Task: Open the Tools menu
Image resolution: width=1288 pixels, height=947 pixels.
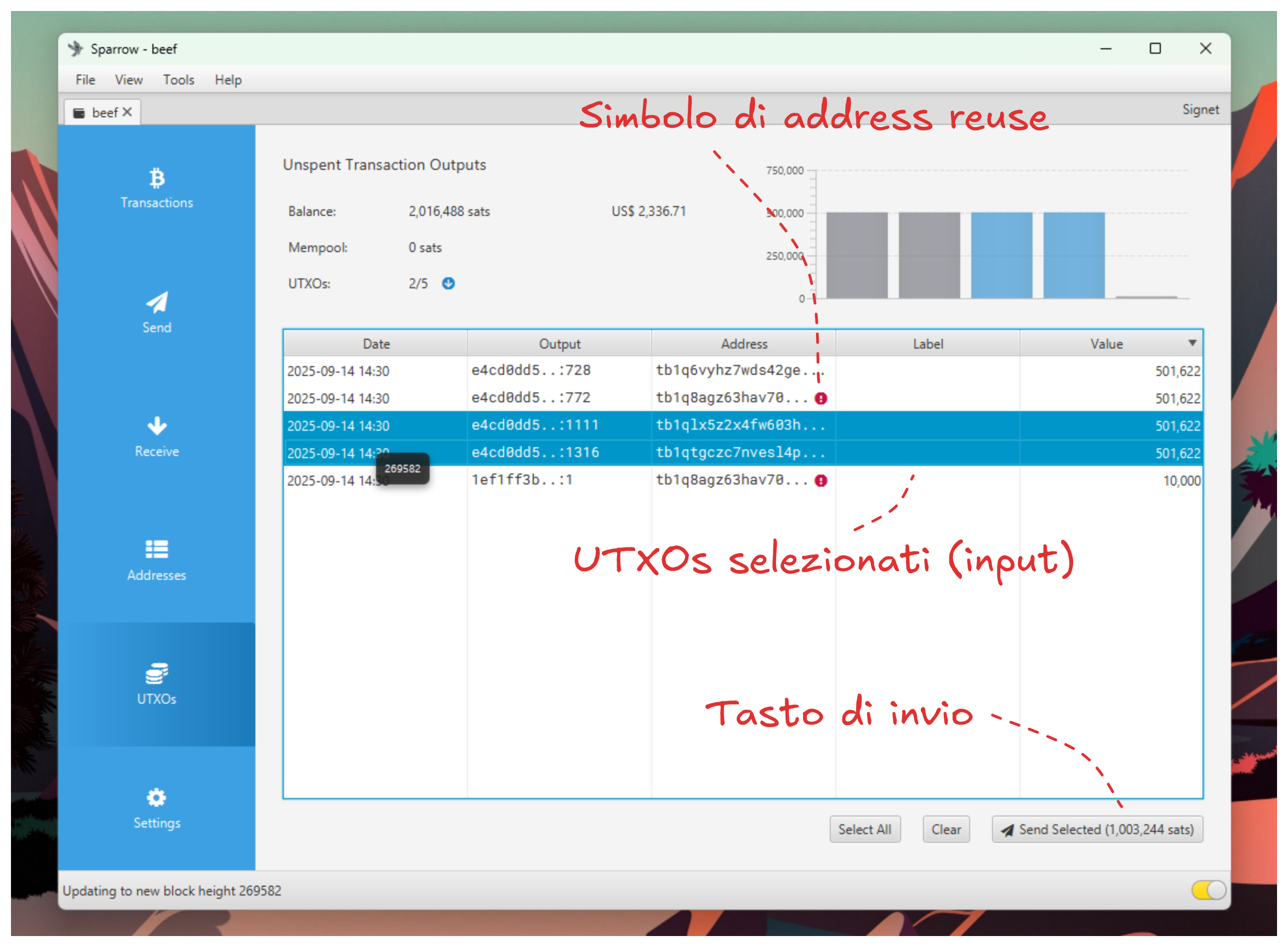Action: (x=178, y=80)
